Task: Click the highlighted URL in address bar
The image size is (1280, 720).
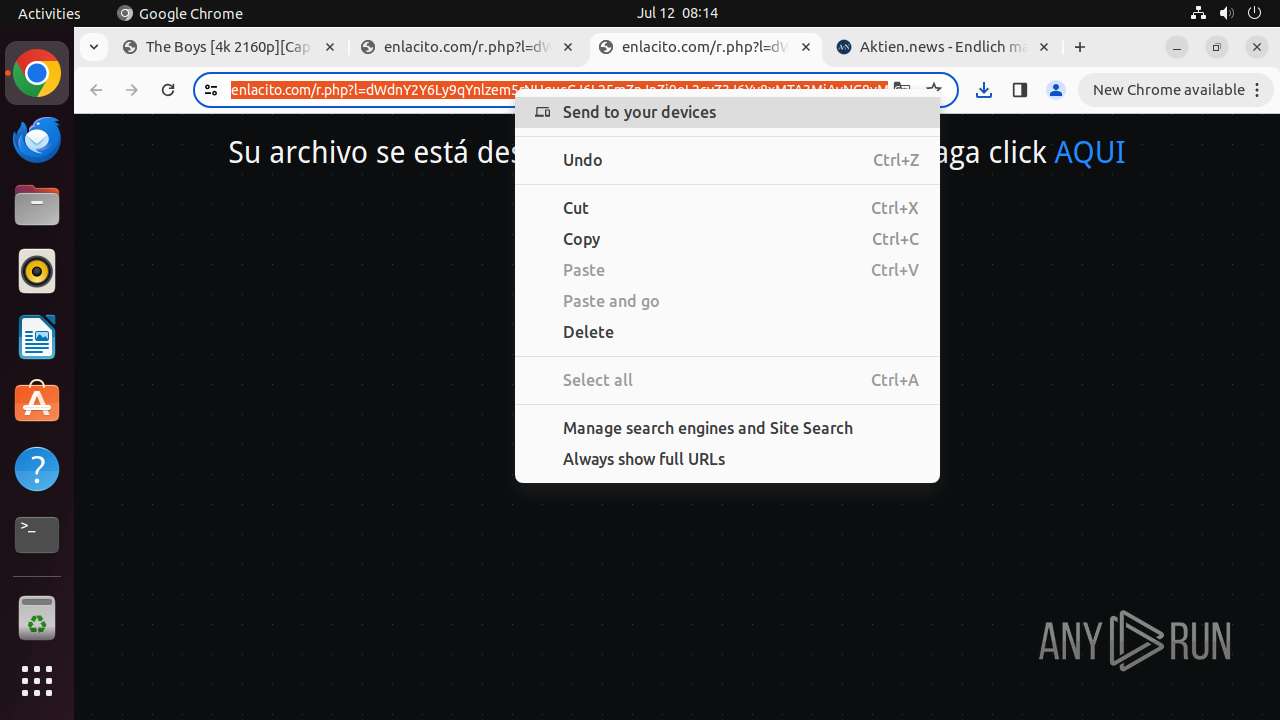Action: [x=559, y=90]
